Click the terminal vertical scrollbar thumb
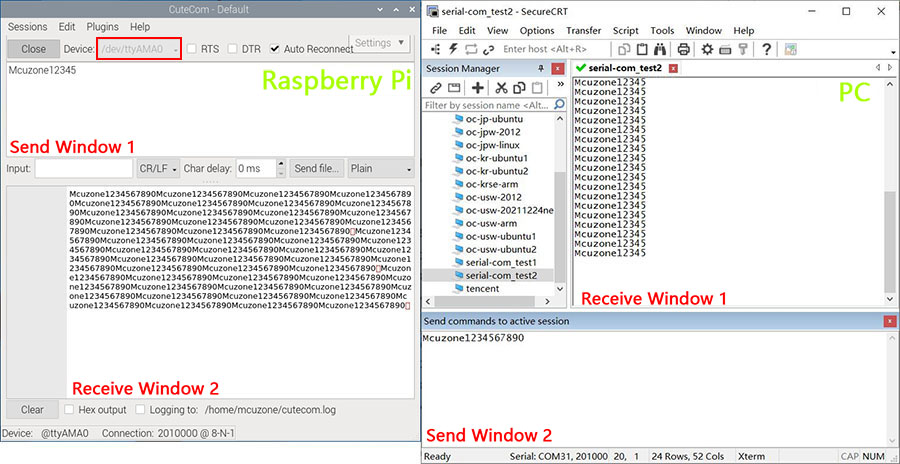 [x=890, y=243]
